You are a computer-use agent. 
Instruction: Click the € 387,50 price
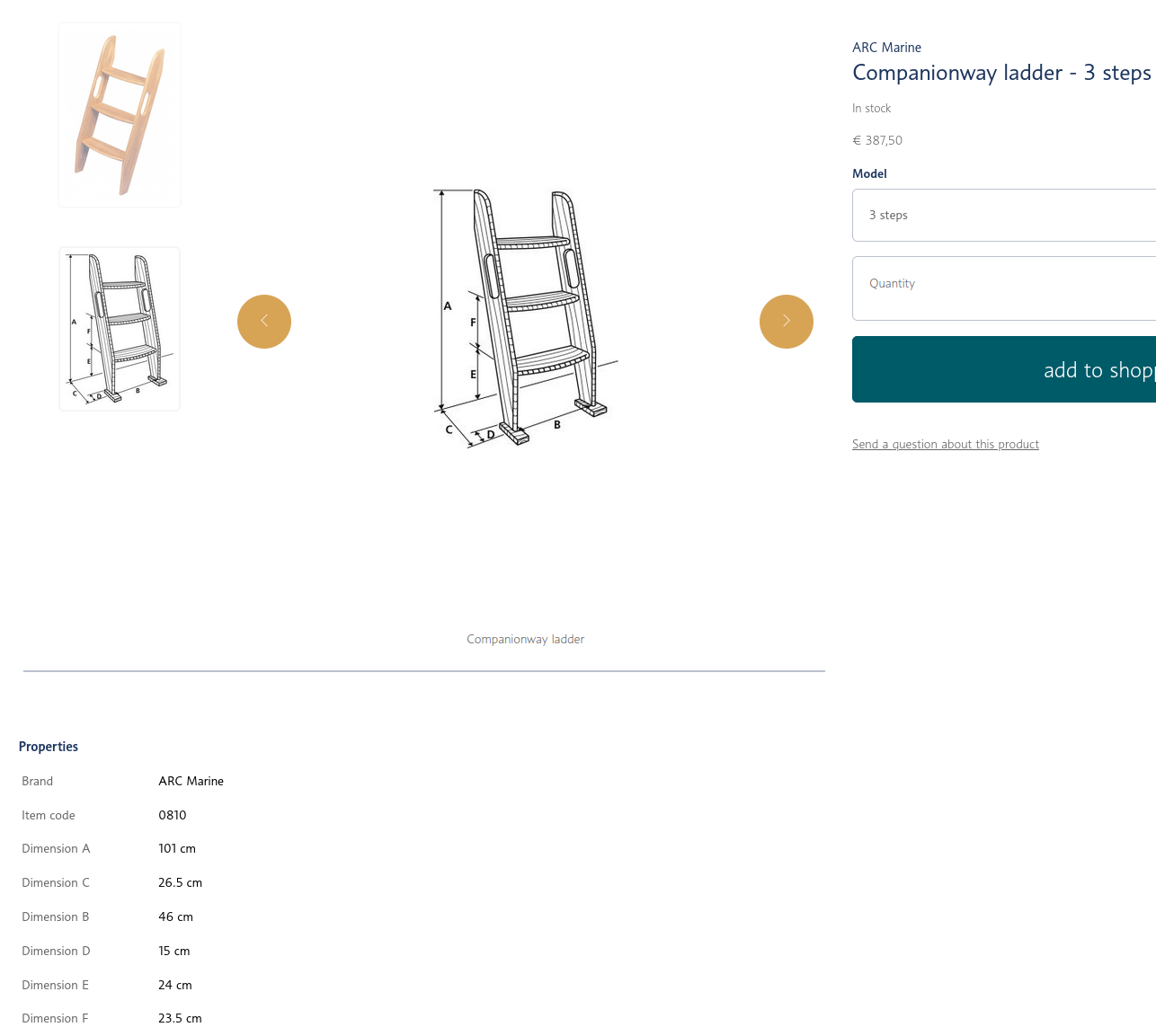(877, 141)
